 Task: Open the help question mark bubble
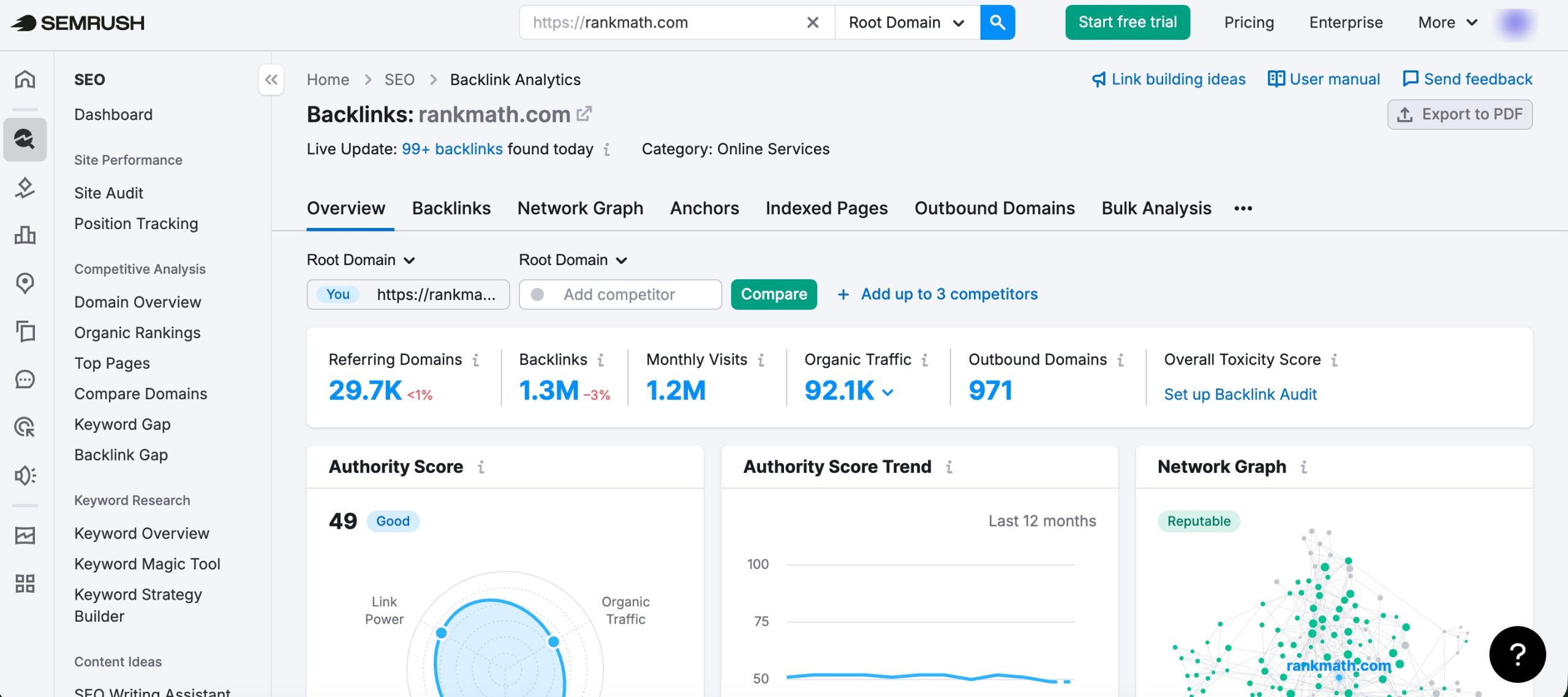click(1517, 654)
